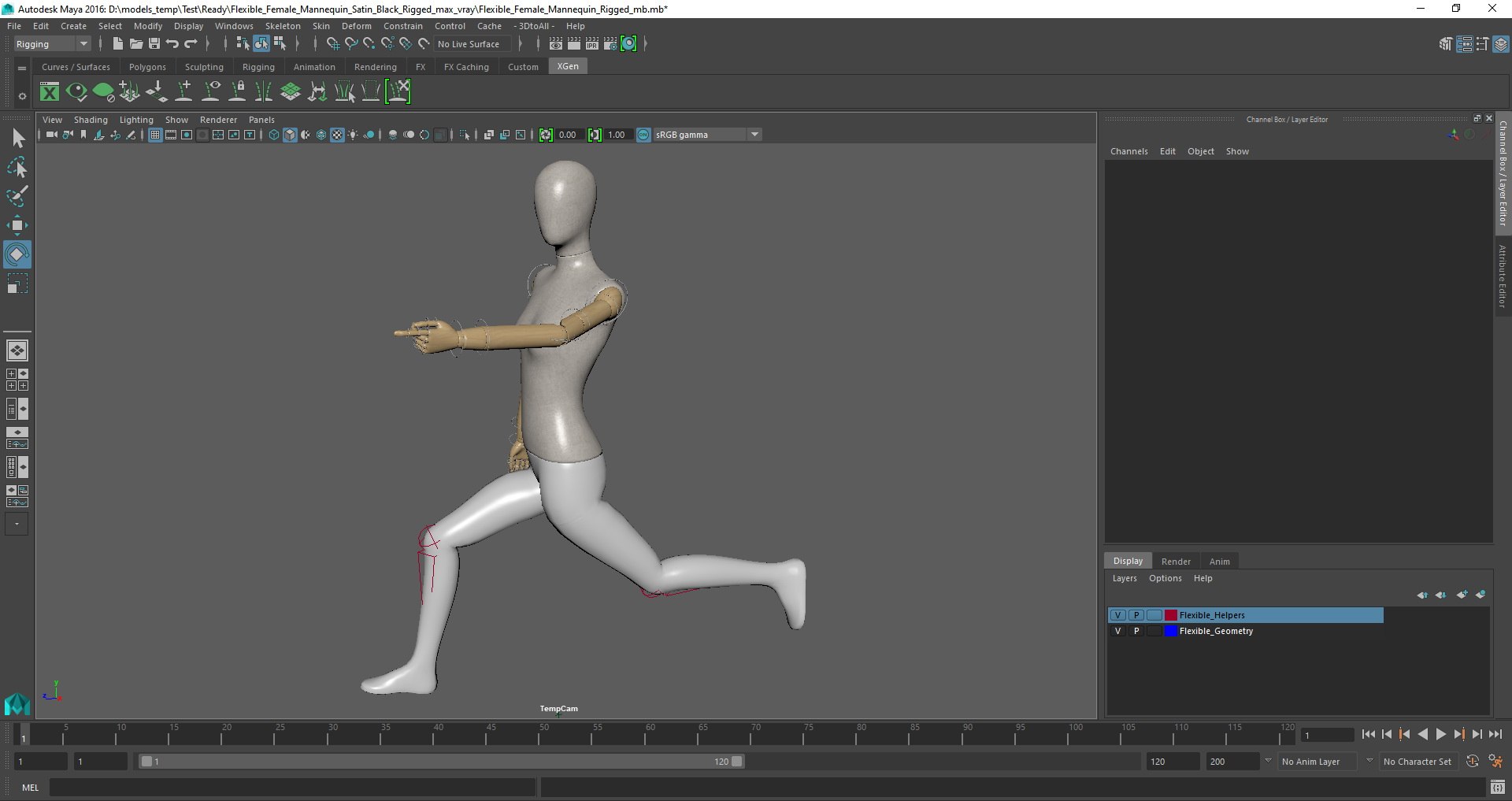Click the red Flexible_Helpers layer color swatch
1512x801 pixels.
(x=1171, y=615)
